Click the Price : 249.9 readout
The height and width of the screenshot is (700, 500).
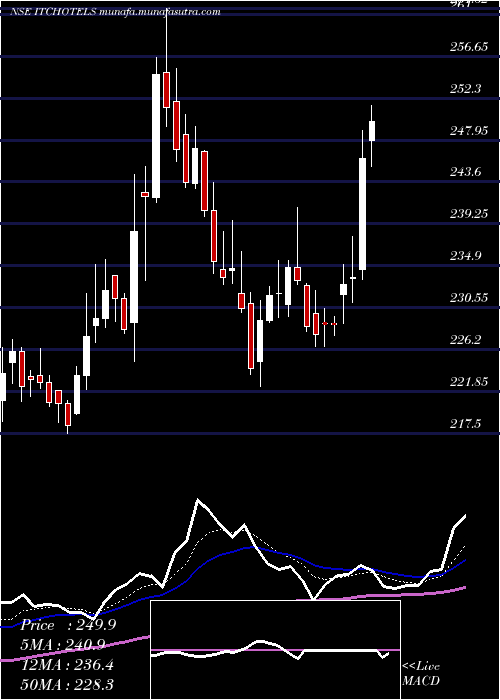68,625
